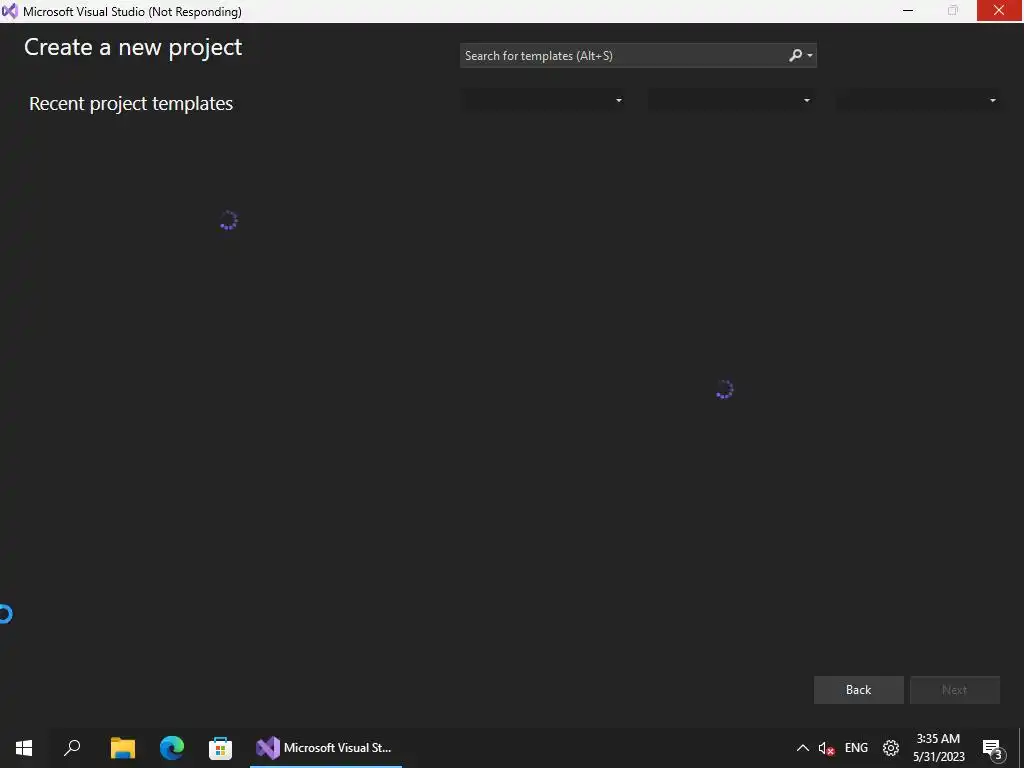Screen dimensions: 1024x768
Task: Click the Search for templates input field
Action: click(x=624, y=56)
